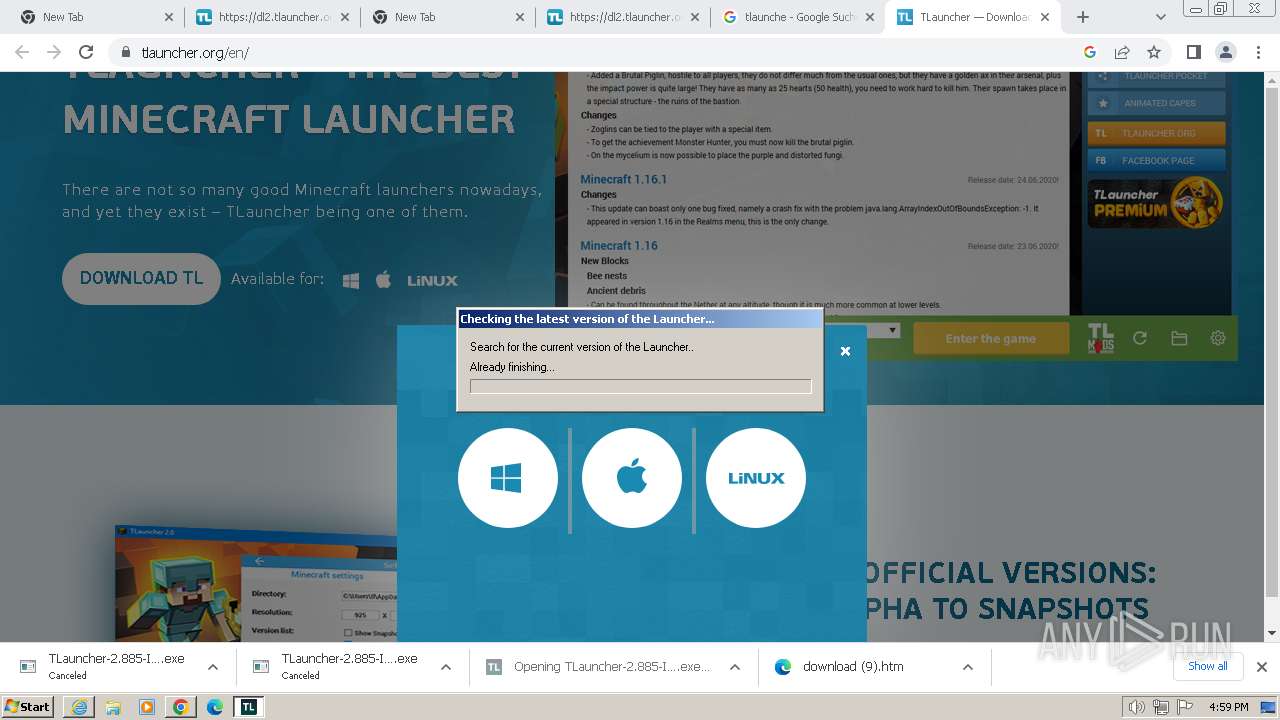Open the tab search chevron
The width and height of the screenshot is (1280, 720).
click(1160, 17)
